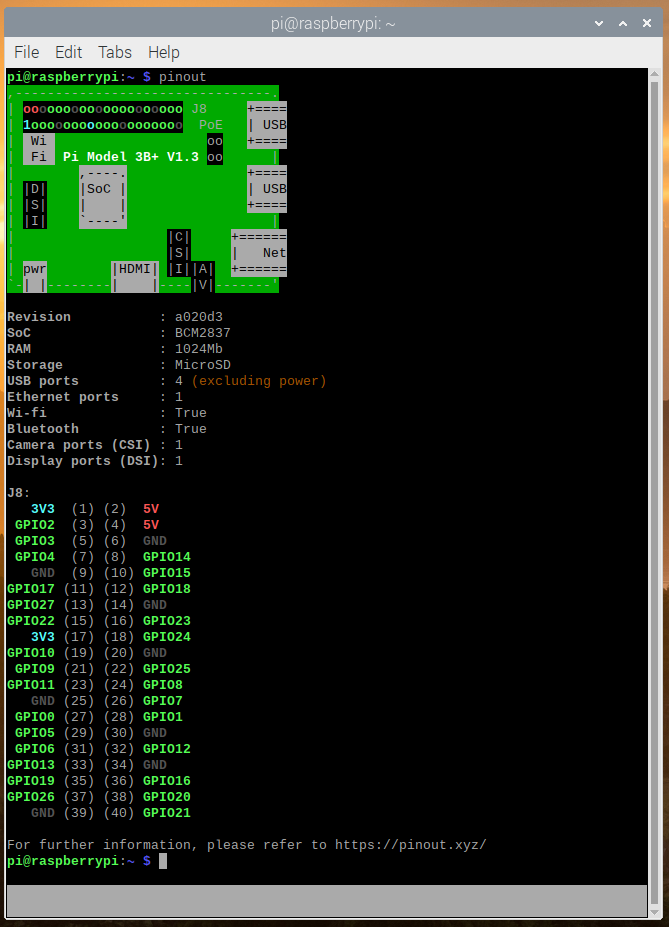669x927 pixels.
Task: Click the SoC value 'BCM2837'
Action: coord(203,333)
